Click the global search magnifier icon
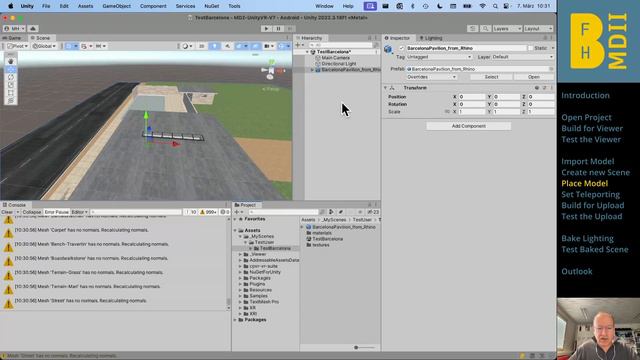 [485, 29]
